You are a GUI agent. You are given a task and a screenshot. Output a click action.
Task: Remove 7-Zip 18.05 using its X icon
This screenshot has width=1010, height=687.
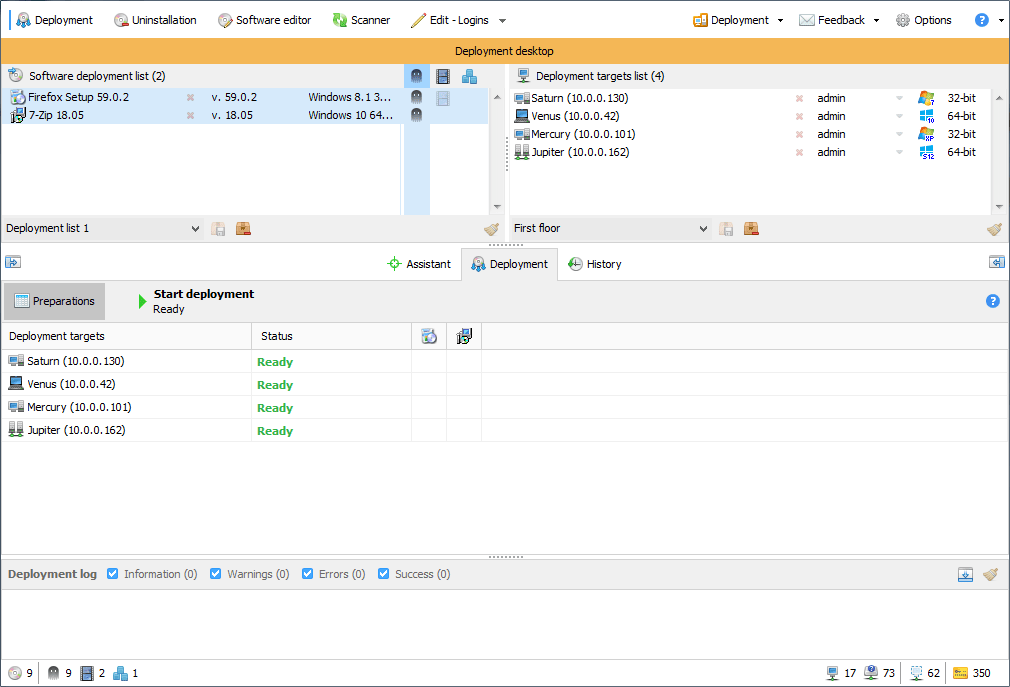click(190, 115)
